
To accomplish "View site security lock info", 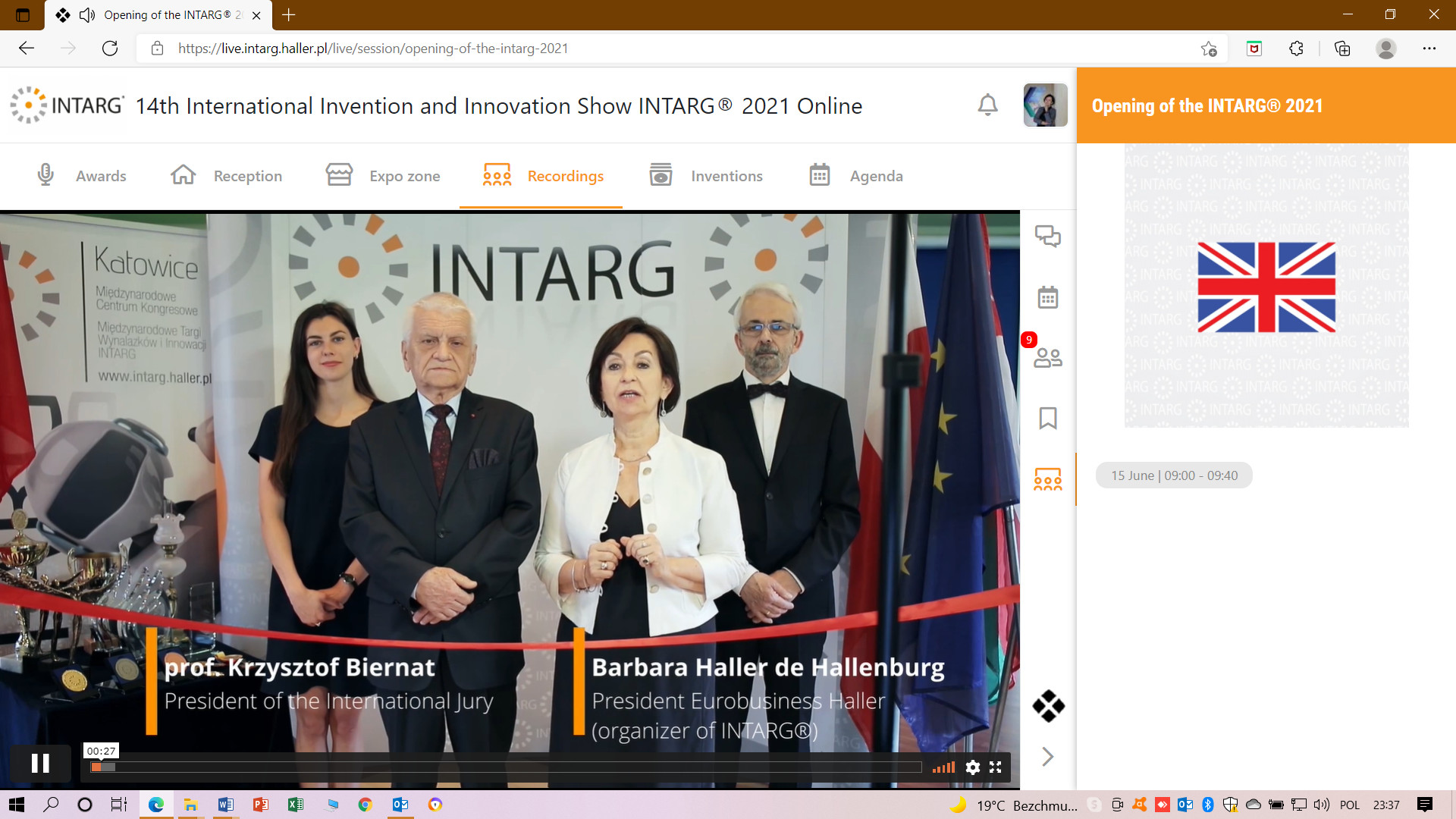I will point(157,49).
